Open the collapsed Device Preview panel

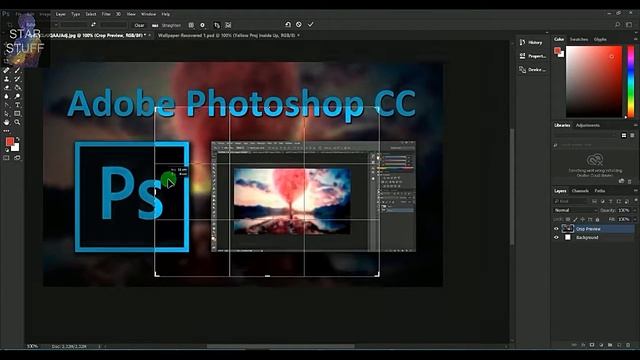532,70
